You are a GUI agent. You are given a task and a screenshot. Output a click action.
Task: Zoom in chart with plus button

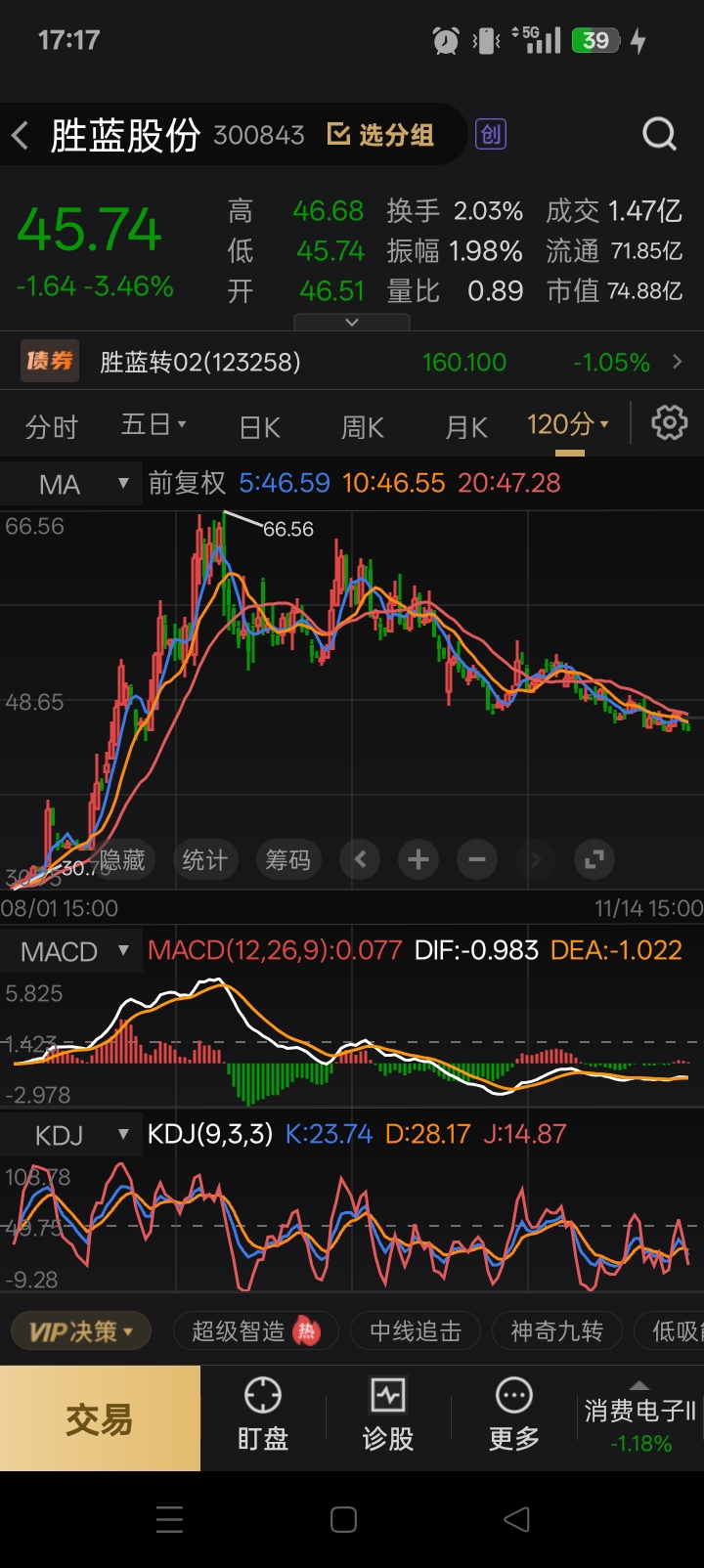418,859
